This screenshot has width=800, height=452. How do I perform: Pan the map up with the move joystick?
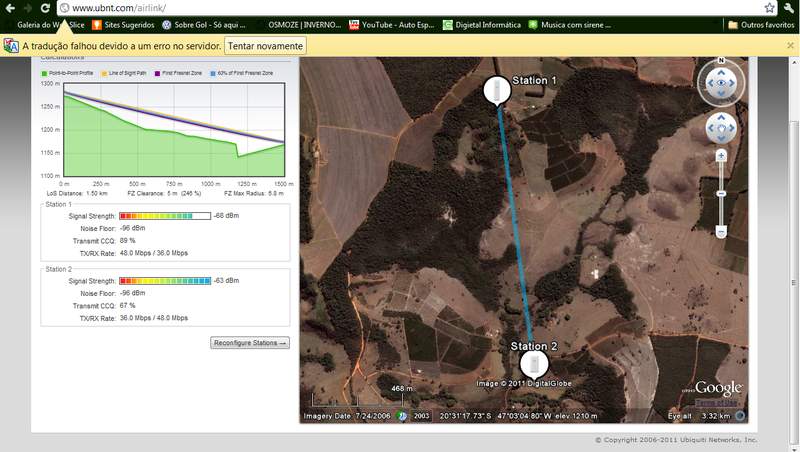pyautogui.click(x=721, y=118)
